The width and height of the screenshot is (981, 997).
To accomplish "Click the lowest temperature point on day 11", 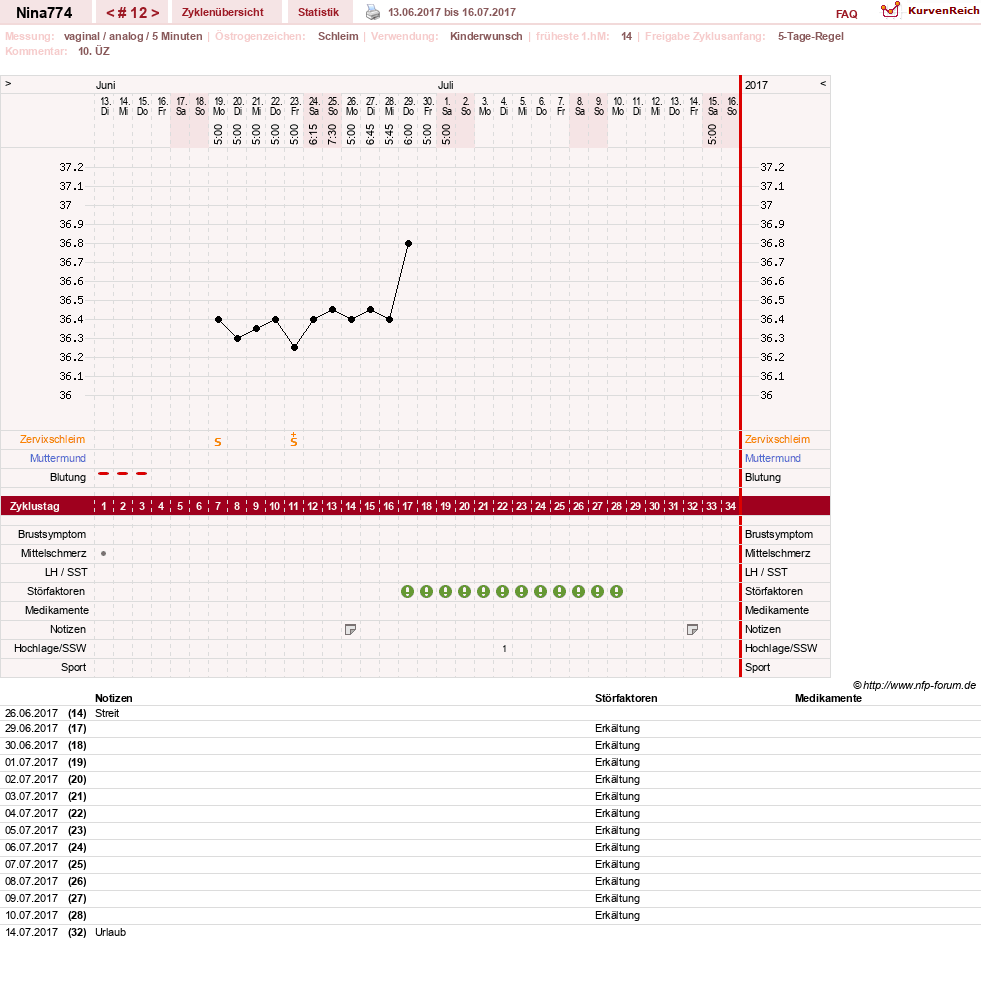I will pos(294,348).
